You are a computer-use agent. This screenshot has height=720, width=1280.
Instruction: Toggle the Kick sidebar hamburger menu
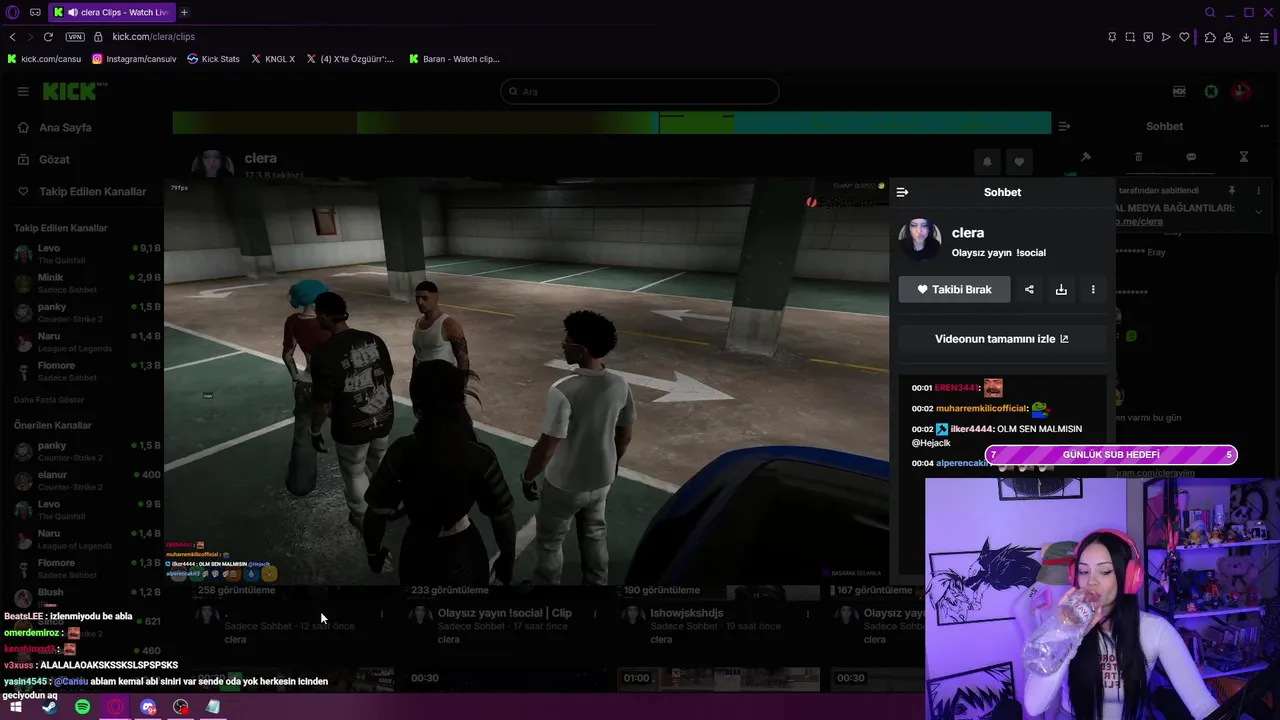[x=23, y=91]
